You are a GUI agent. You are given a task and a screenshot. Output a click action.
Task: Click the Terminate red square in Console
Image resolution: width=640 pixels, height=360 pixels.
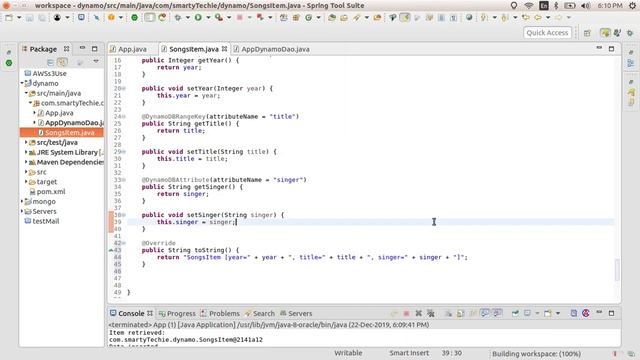pyautogui.click(x=406, y=313)
